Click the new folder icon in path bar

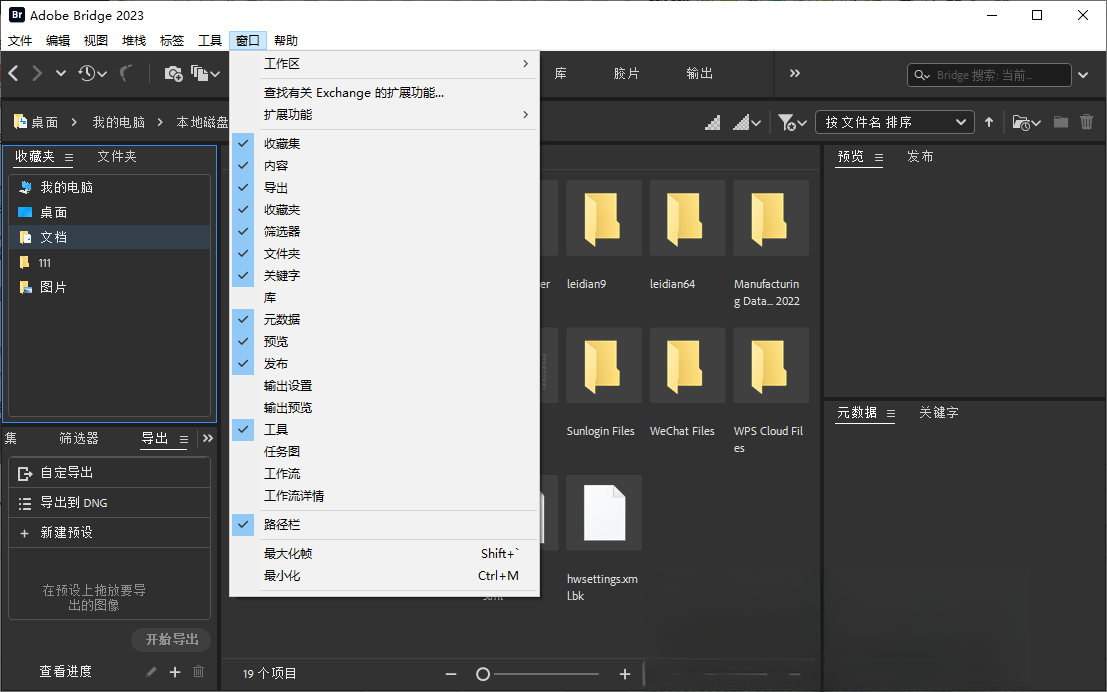point(1060,122)
